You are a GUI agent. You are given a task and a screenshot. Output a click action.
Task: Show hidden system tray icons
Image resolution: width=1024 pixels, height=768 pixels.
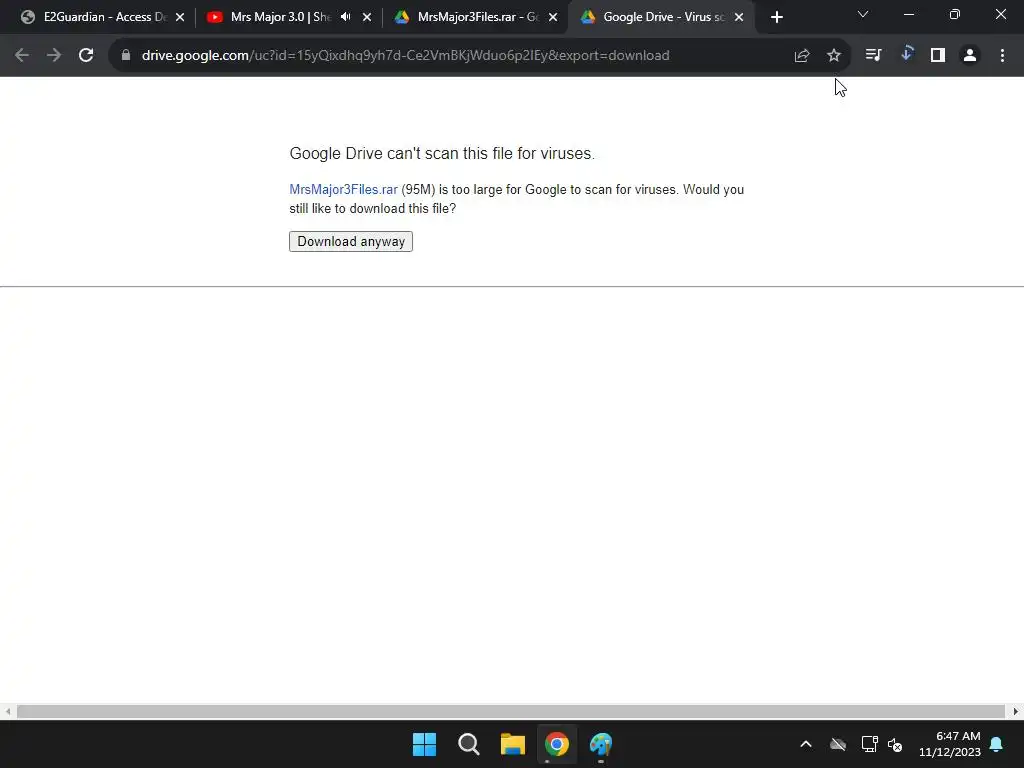click(x=806, y=744)
